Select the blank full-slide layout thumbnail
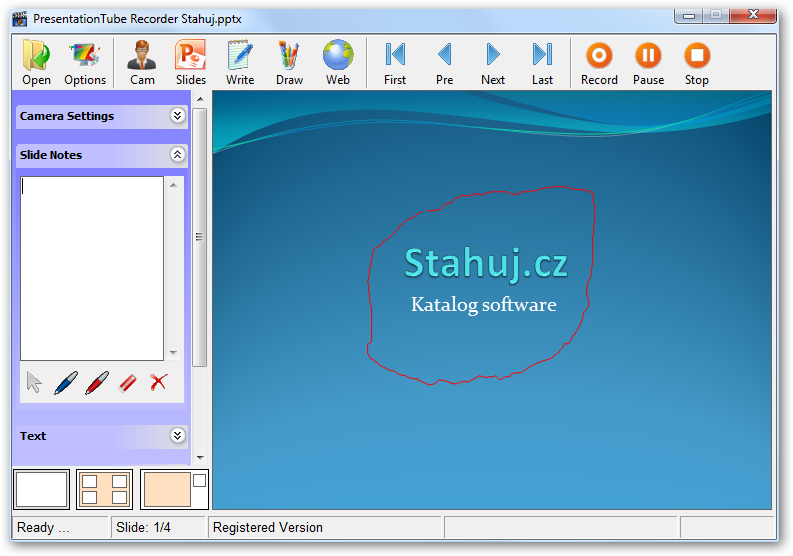Image resolution: width=793 pixels, height=556 pixels. pyautogui.click(x=41, y=489)
